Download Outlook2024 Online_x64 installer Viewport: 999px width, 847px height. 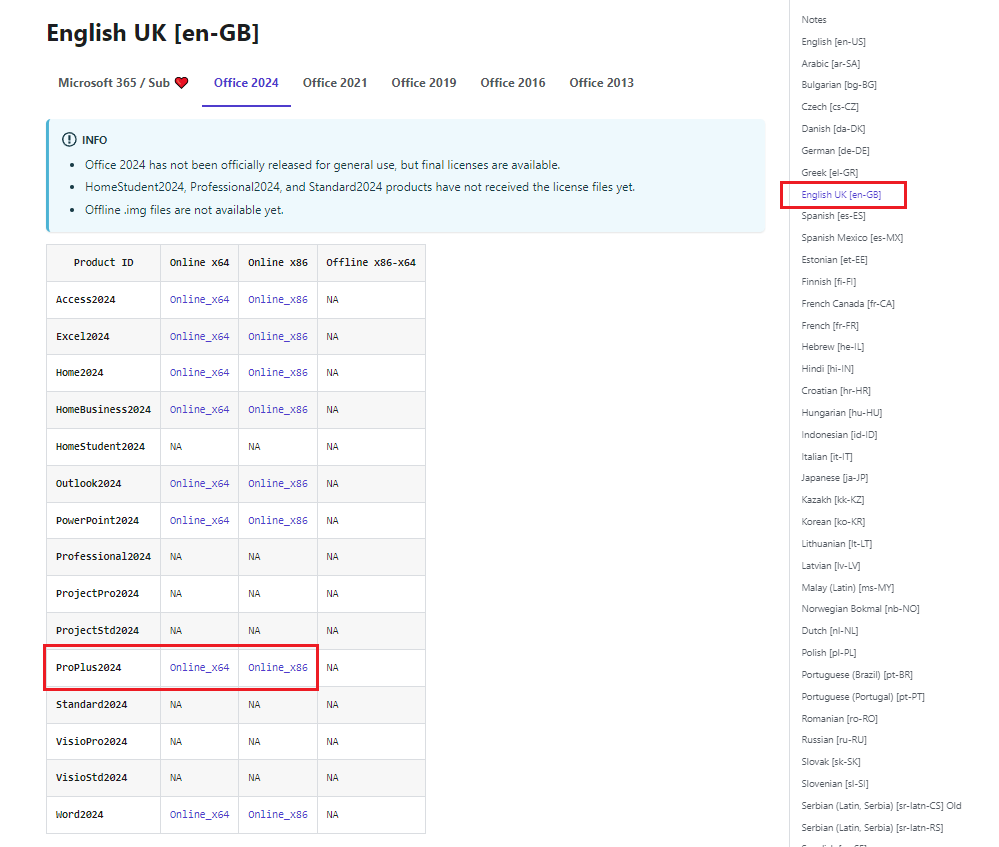point(199,484)
